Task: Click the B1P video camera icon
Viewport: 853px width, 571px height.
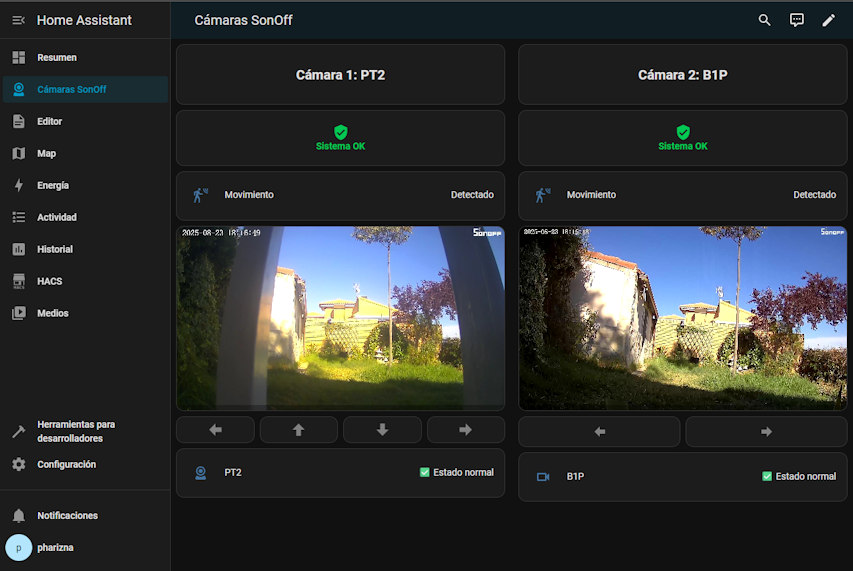Action: click(x=543, y=477)
